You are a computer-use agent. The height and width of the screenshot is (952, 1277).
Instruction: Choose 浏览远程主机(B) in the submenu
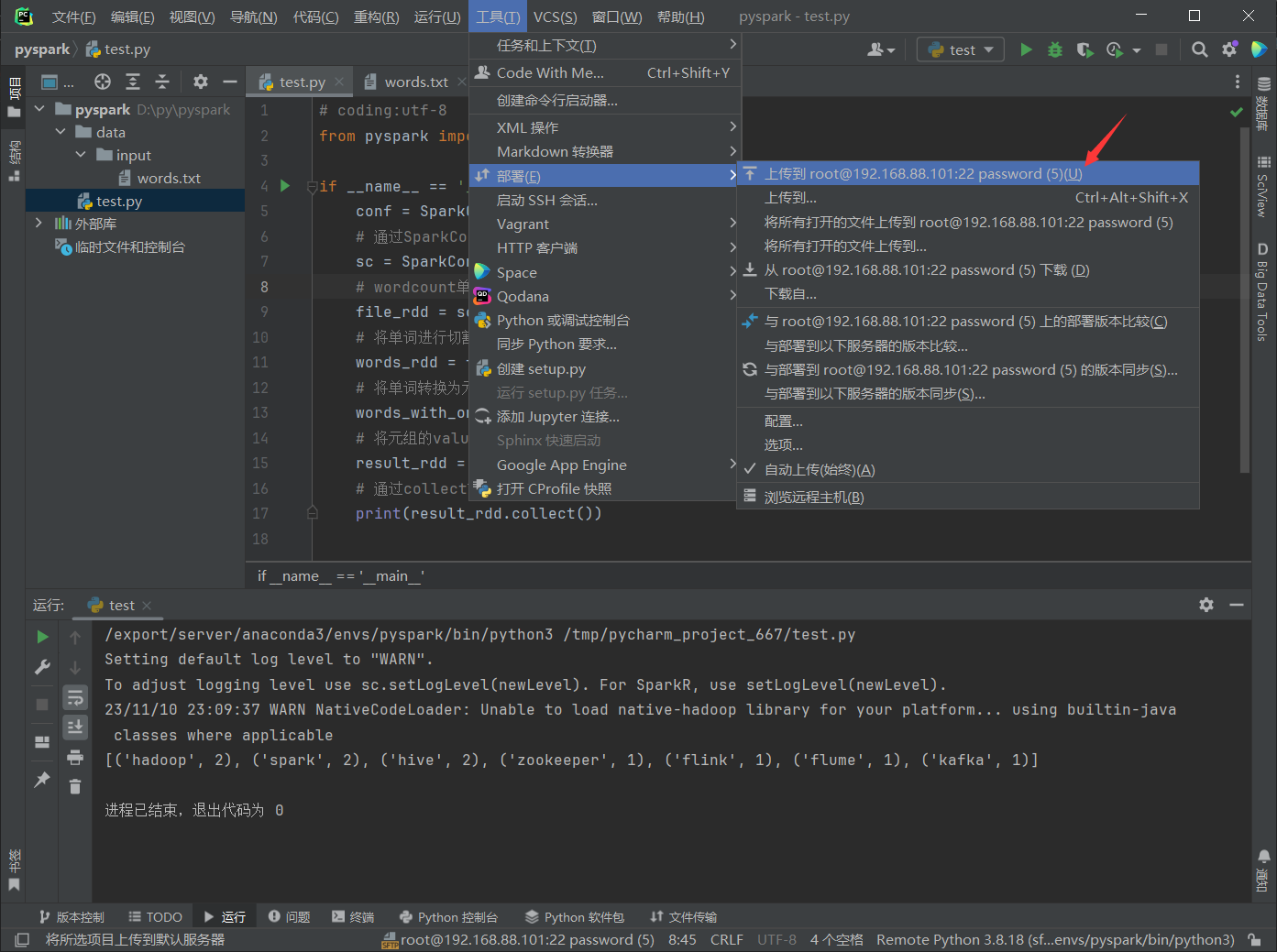pos(969,497)
